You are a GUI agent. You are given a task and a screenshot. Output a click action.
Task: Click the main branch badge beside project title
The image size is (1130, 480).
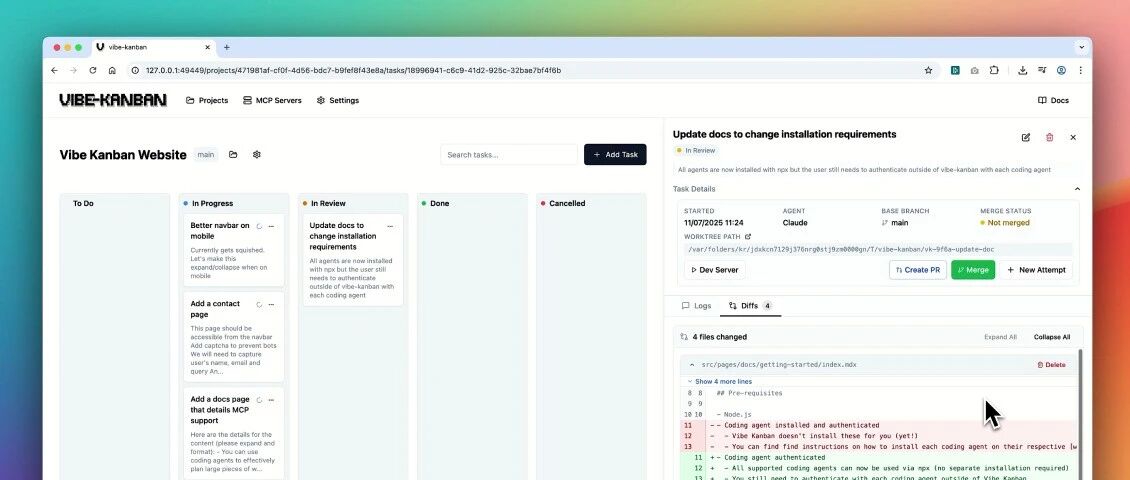pyautogui.click(x=206, y=154)
